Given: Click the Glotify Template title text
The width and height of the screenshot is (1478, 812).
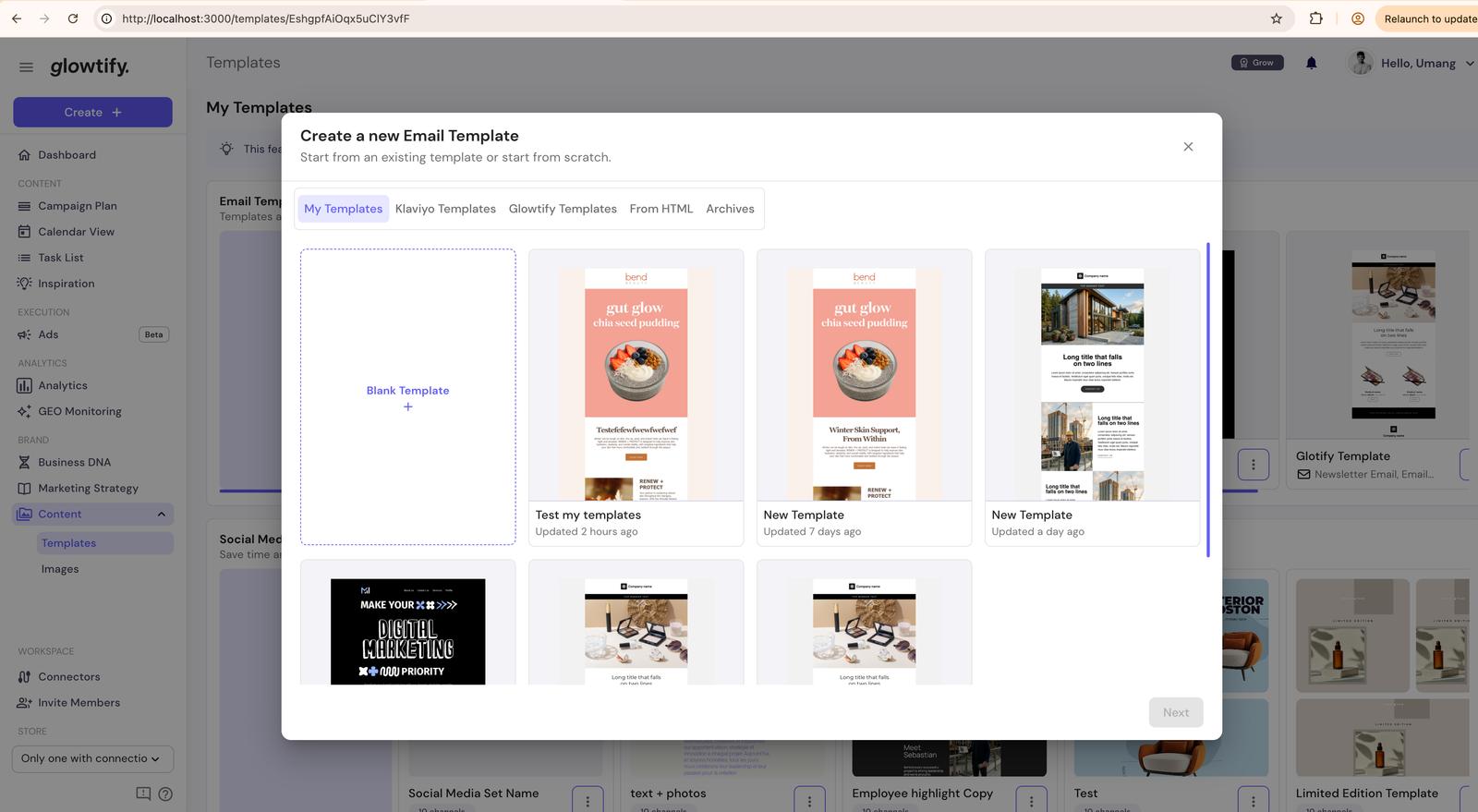Looking at the screenshot, I should pos(1342,456).
